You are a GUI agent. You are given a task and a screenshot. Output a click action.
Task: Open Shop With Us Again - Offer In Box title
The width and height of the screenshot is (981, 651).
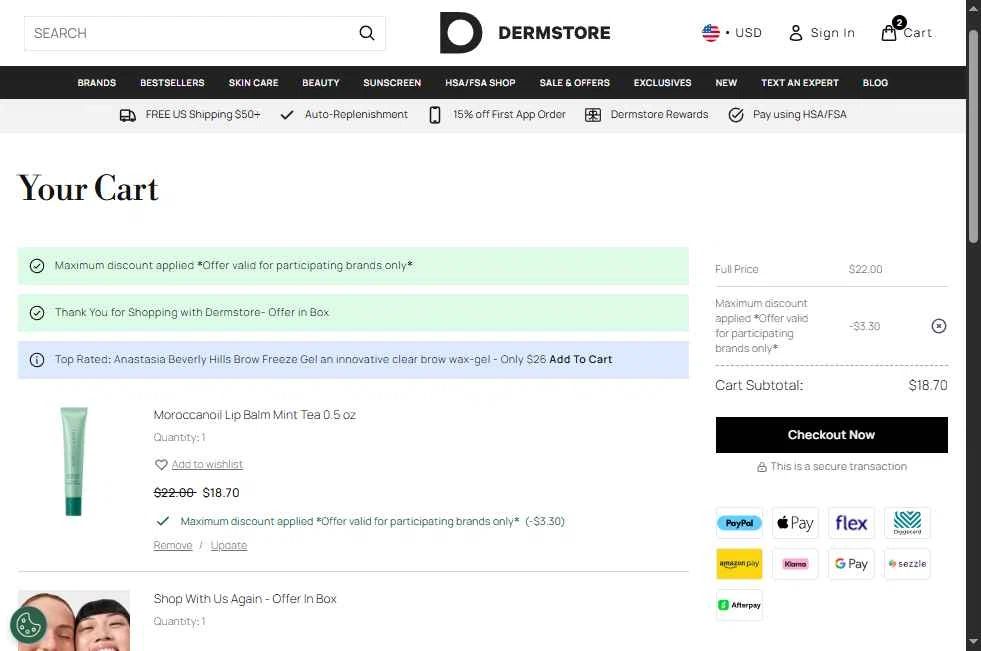click(245, 598)
